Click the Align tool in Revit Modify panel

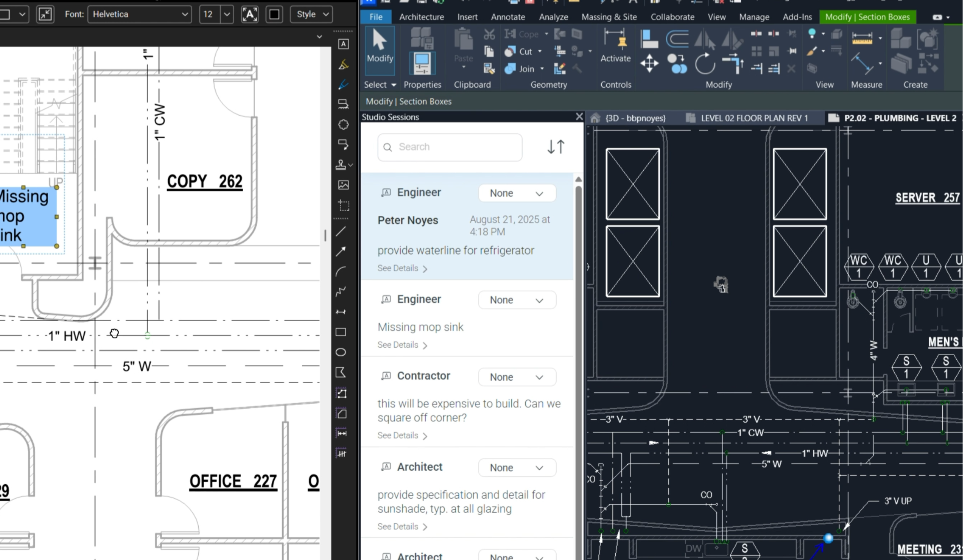tap(649, 39)
